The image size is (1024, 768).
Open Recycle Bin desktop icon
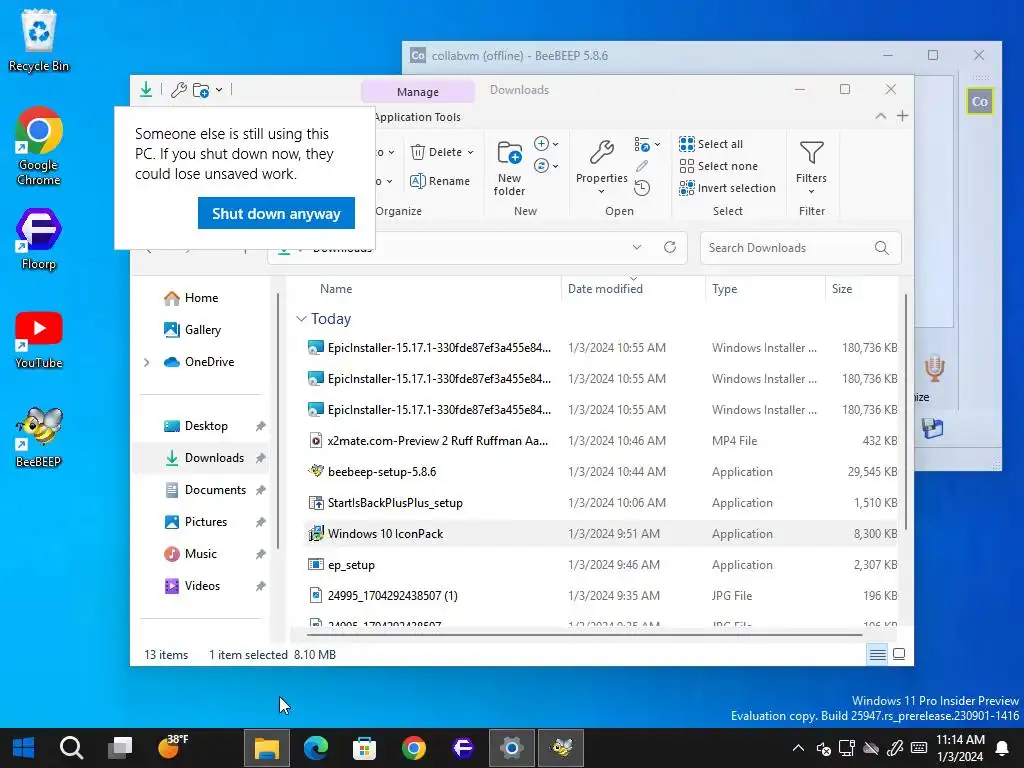click(39, 40)
